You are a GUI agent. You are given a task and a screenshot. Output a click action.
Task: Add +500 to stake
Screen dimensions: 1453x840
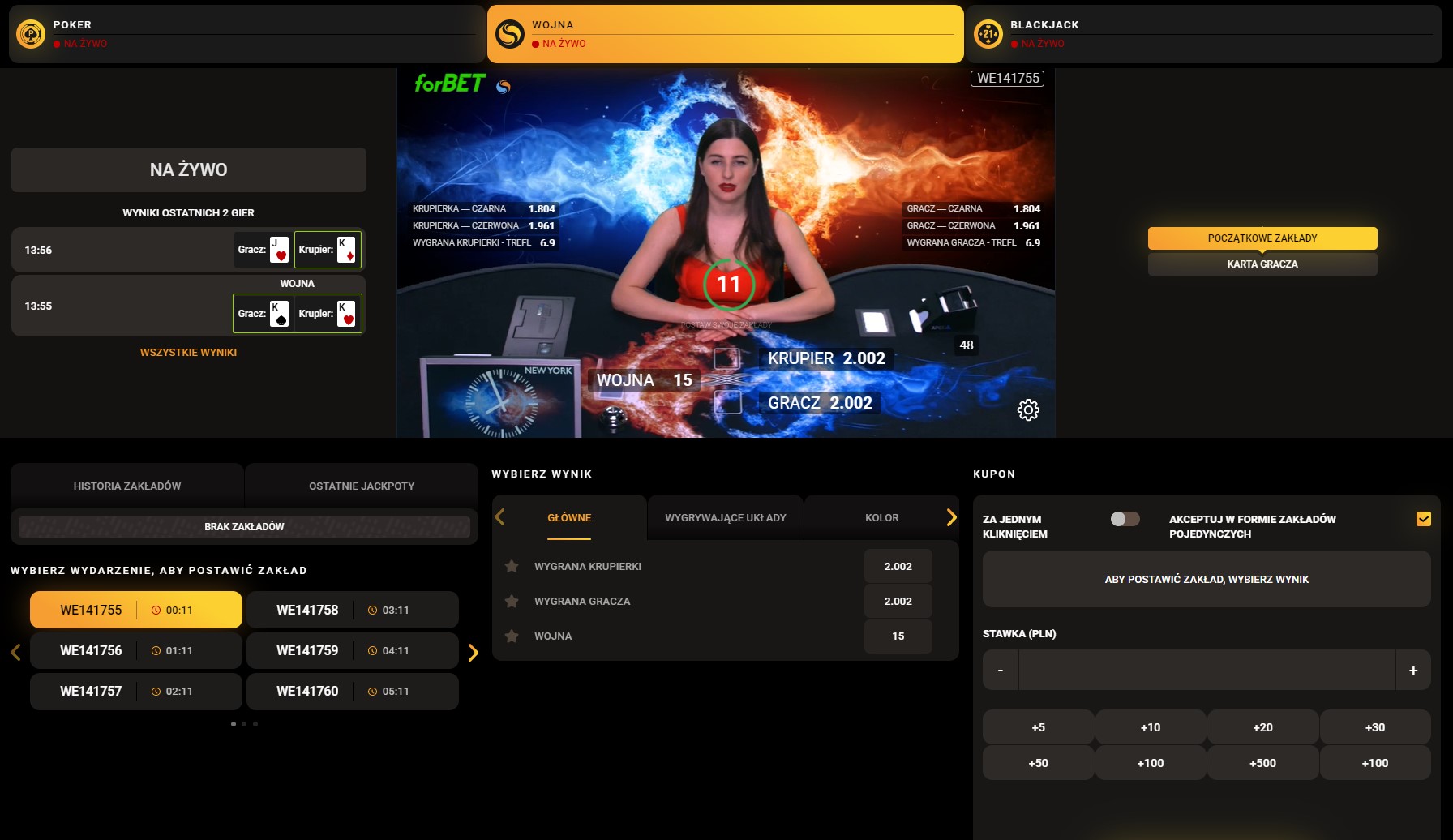1262,763
